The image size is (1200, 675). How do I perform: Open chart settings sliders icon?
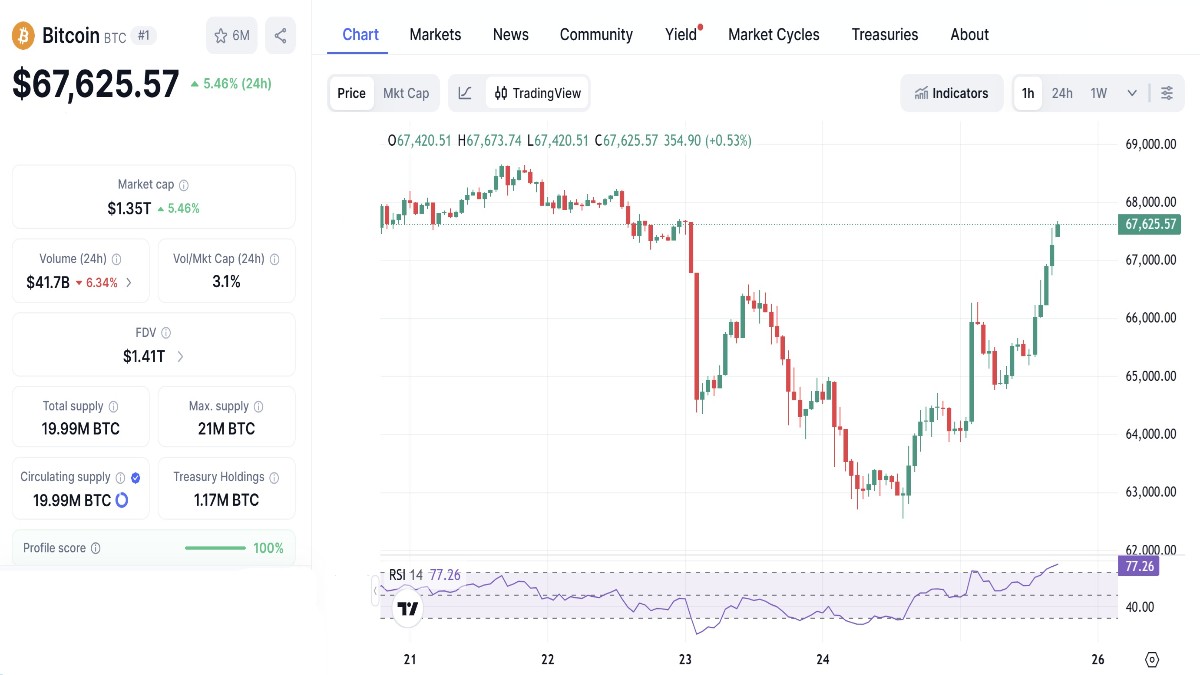tap(1167, 93)
